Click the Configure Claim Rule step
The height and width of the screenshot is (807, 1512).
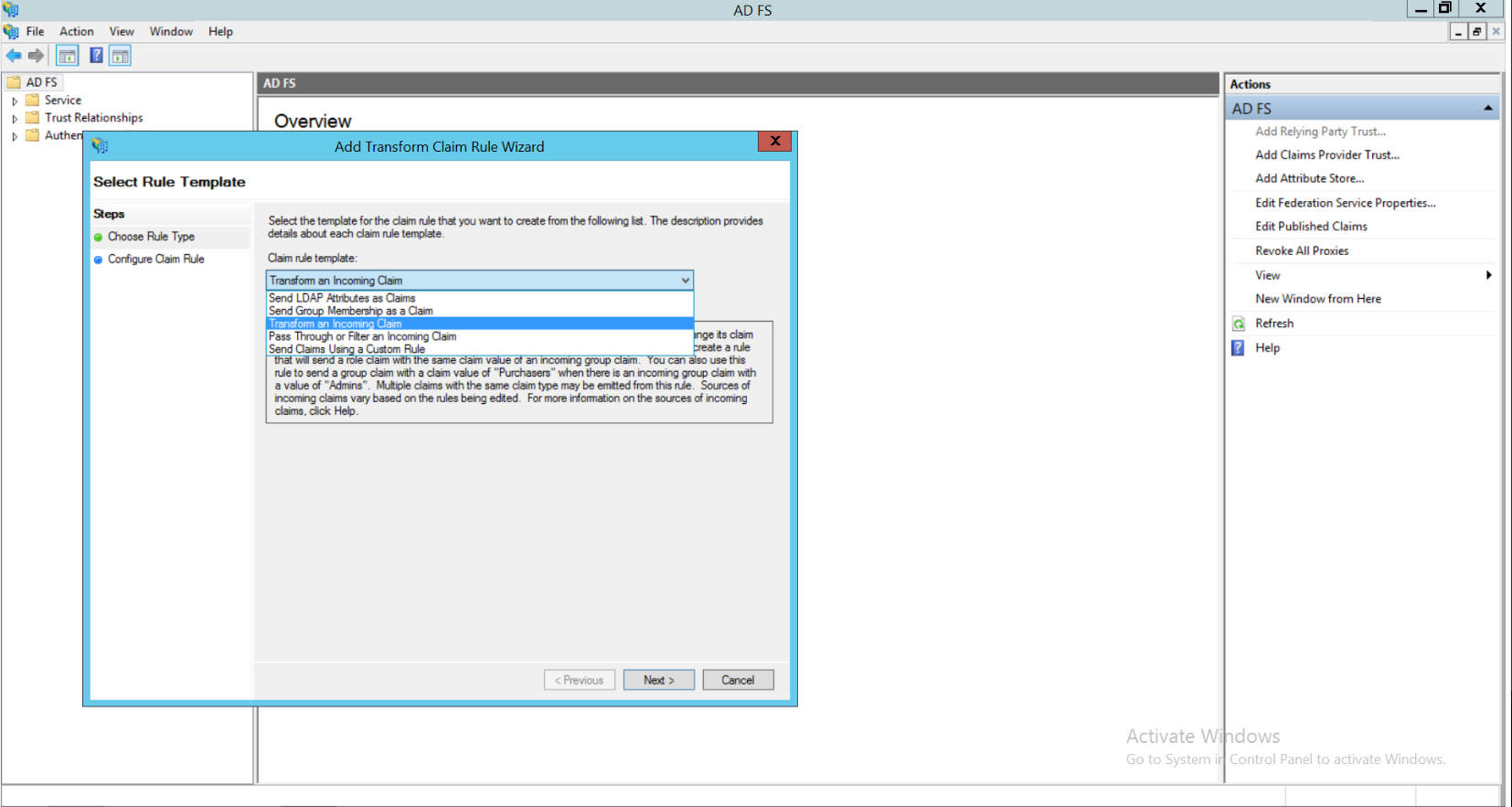(156, 260)
